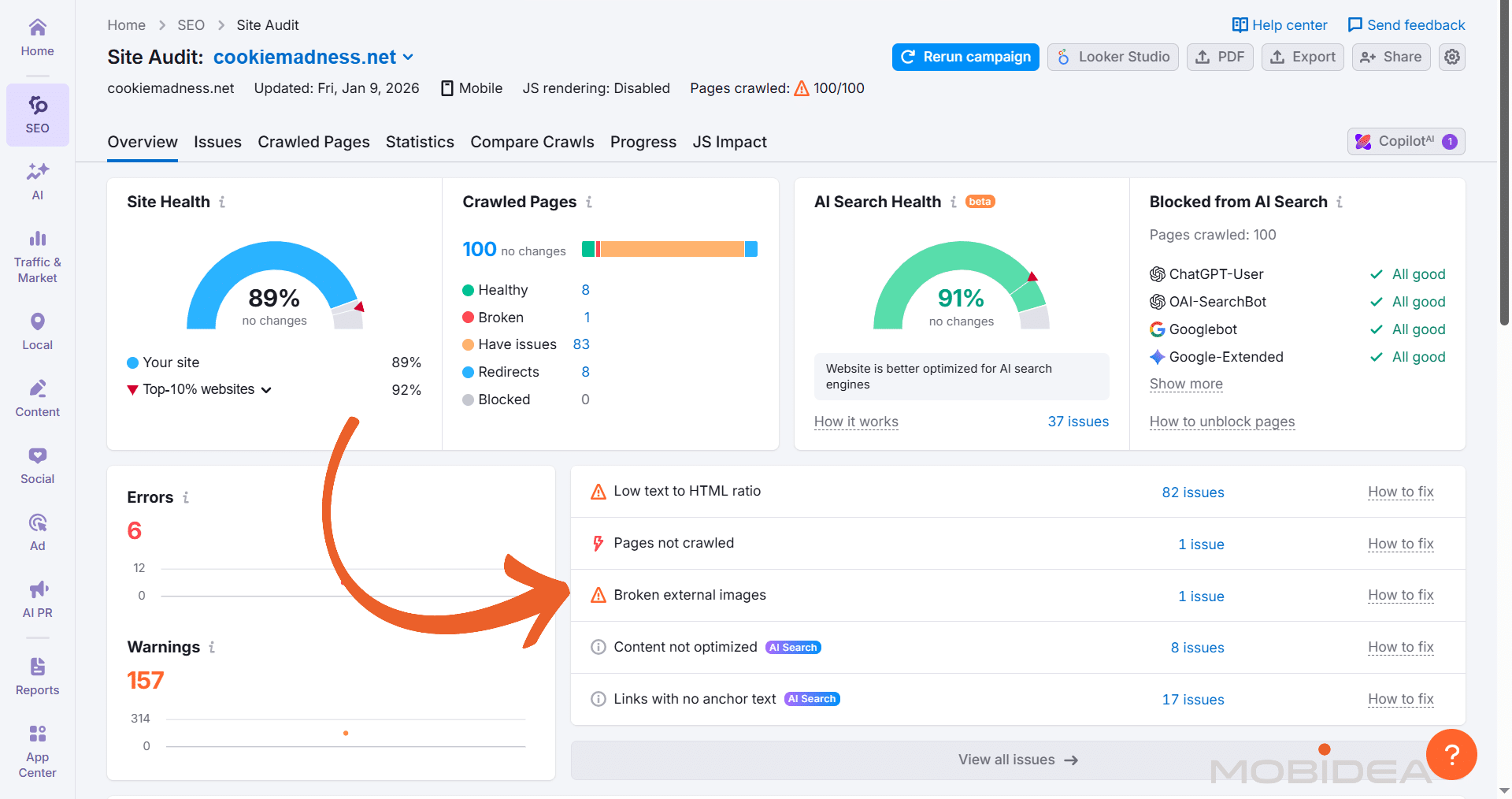
Task: Open Reports from the sidebar
Action: [37, 675]
